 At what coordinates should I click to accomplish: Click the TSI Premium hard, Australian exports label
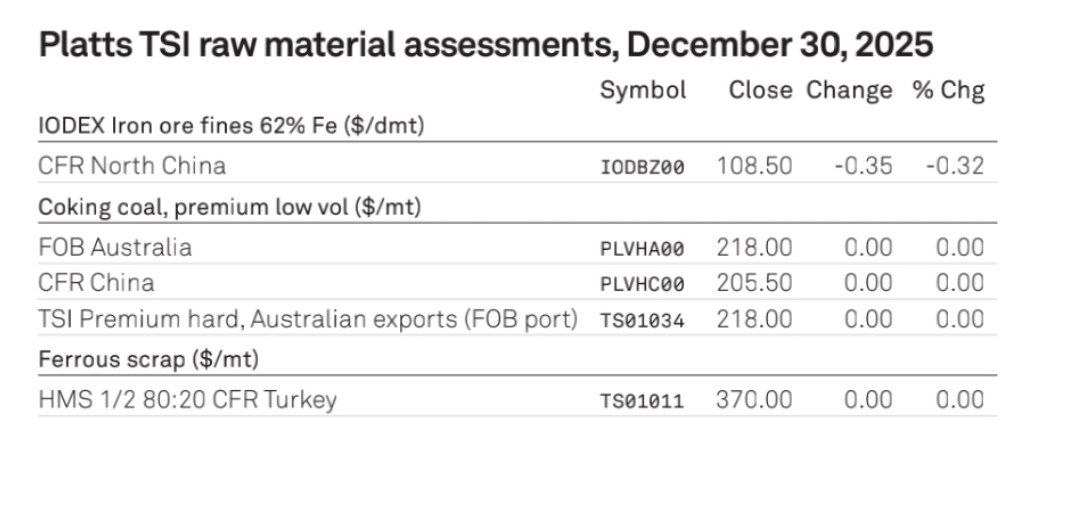[x=308, y=319]
